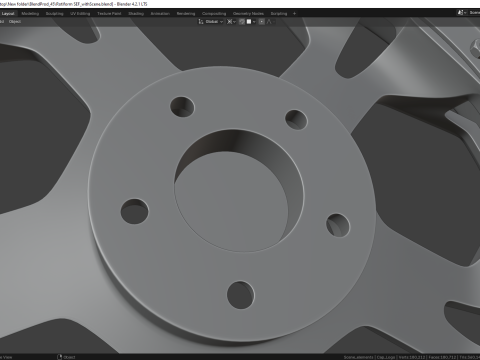This screenshot has width=480, height=360.
Task: Click 'Faces:180,712' stat in status bar
Action: tap(442, 357)
